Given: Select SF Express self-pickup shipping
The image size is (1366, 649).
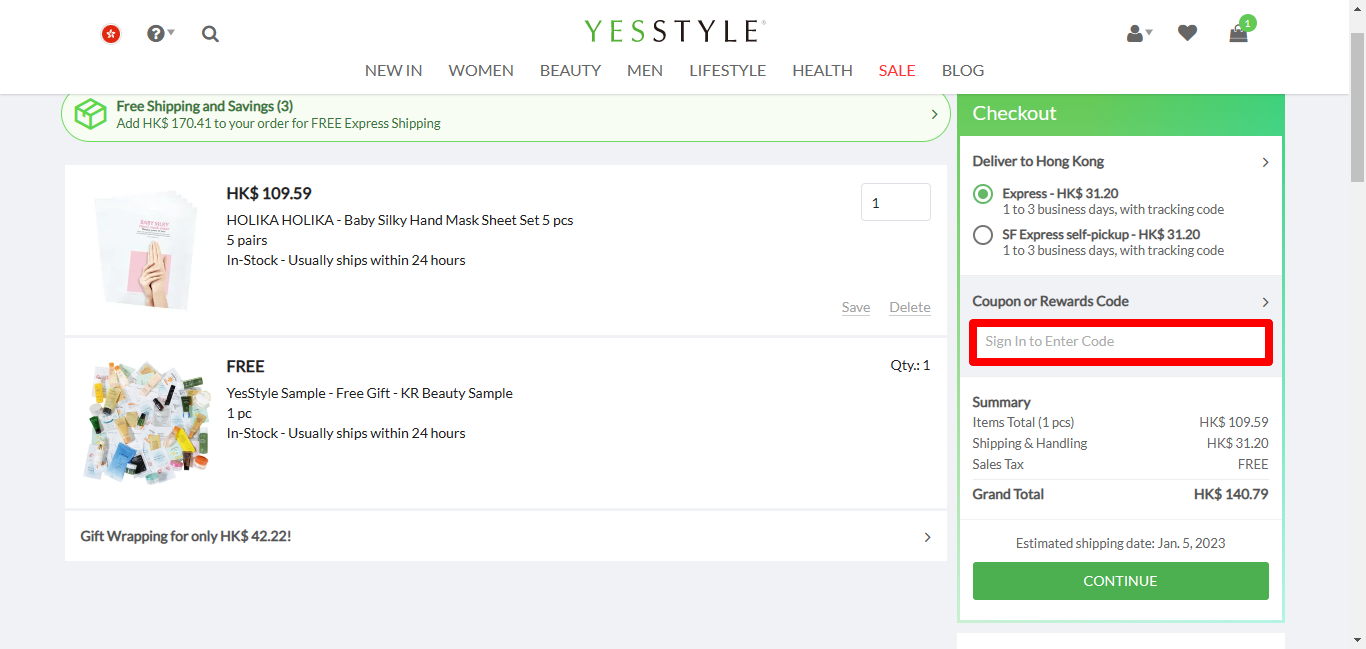Looking at the screenshot, I should [x=982, y=235].
